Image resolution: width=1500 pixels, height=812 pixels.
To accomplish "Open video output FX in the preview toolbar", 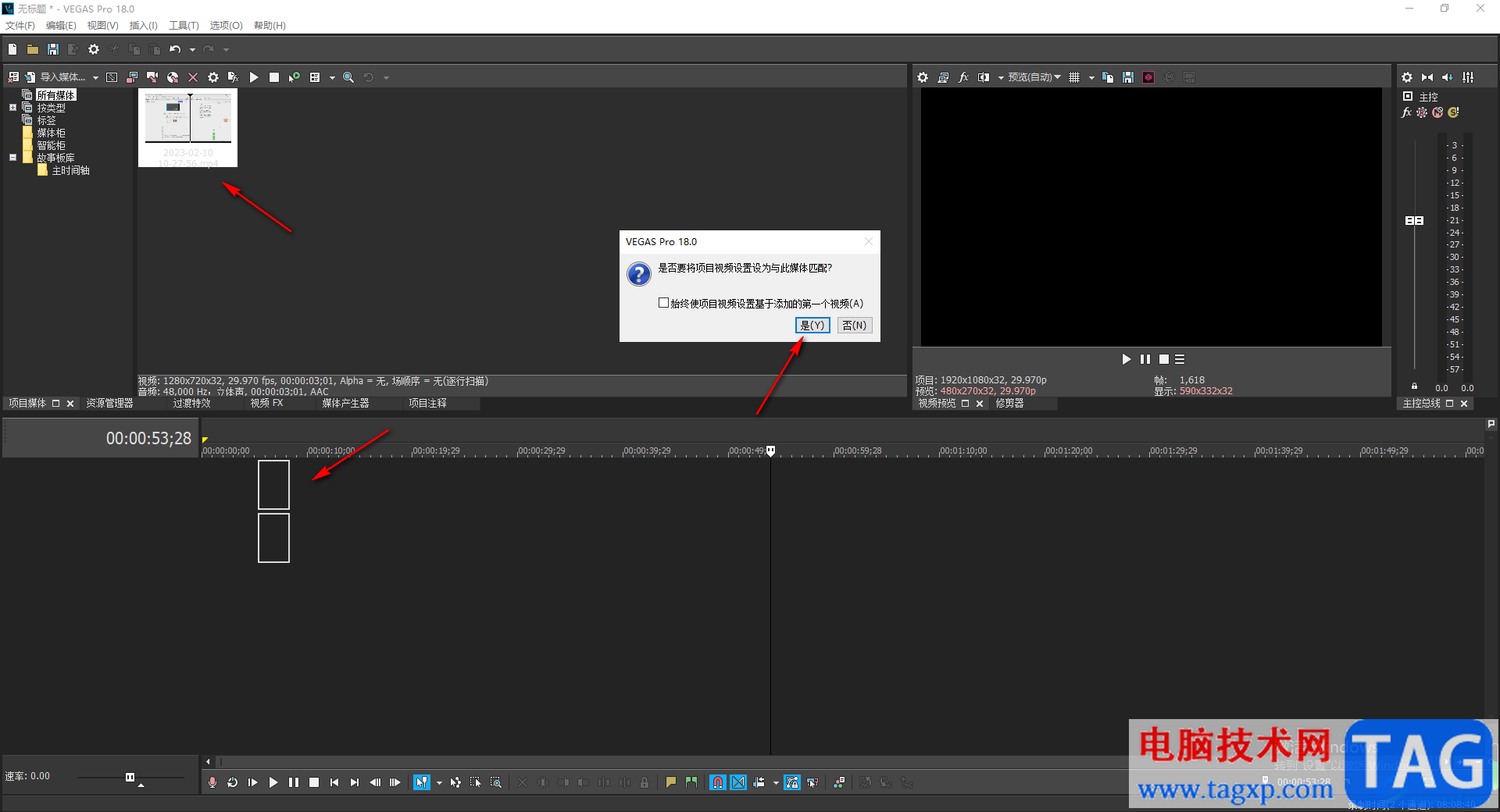I will tap(963, 77).
